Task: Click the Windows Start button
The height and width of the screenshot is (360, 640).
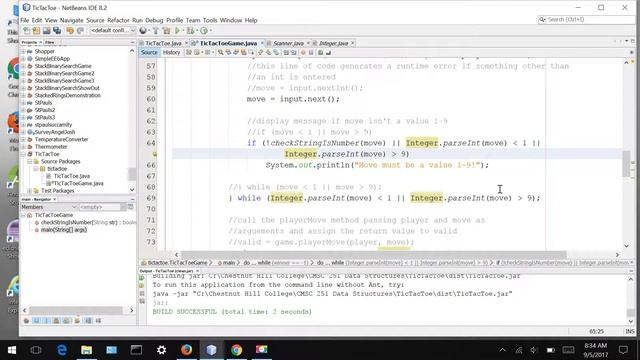Action: [12, 350]
